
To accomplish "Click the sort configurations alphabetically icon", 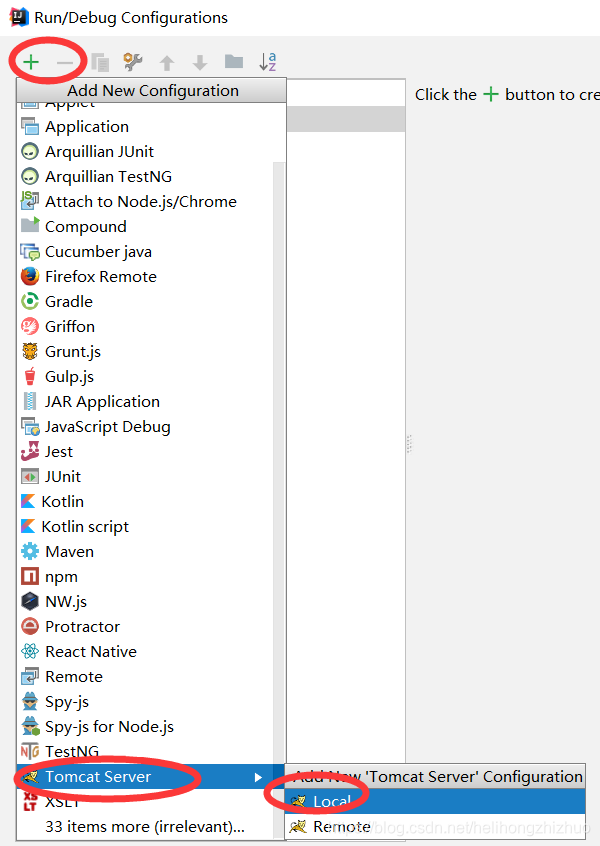I will pos(268,62).
